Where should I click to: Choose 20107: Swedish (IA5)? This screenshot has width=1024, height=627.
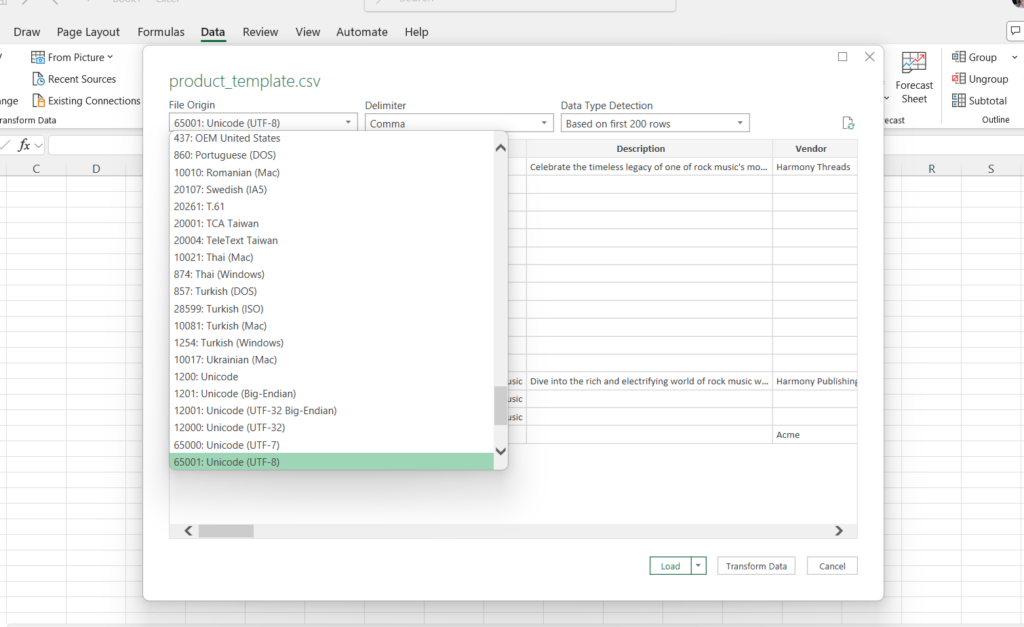[x=332, y=189]
